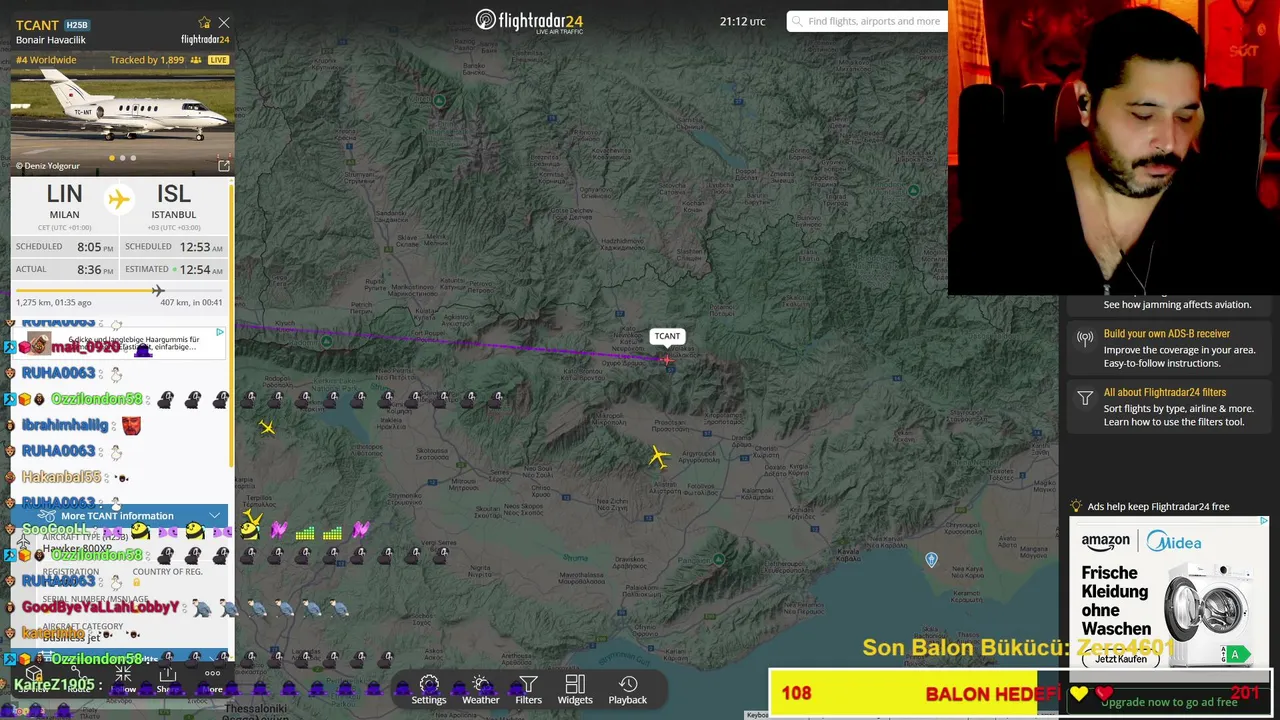The height and width of the screenshot is (720, 1280).
Task: Show first aircraft photo via carousel dot
Action: (x=112, y=158)
